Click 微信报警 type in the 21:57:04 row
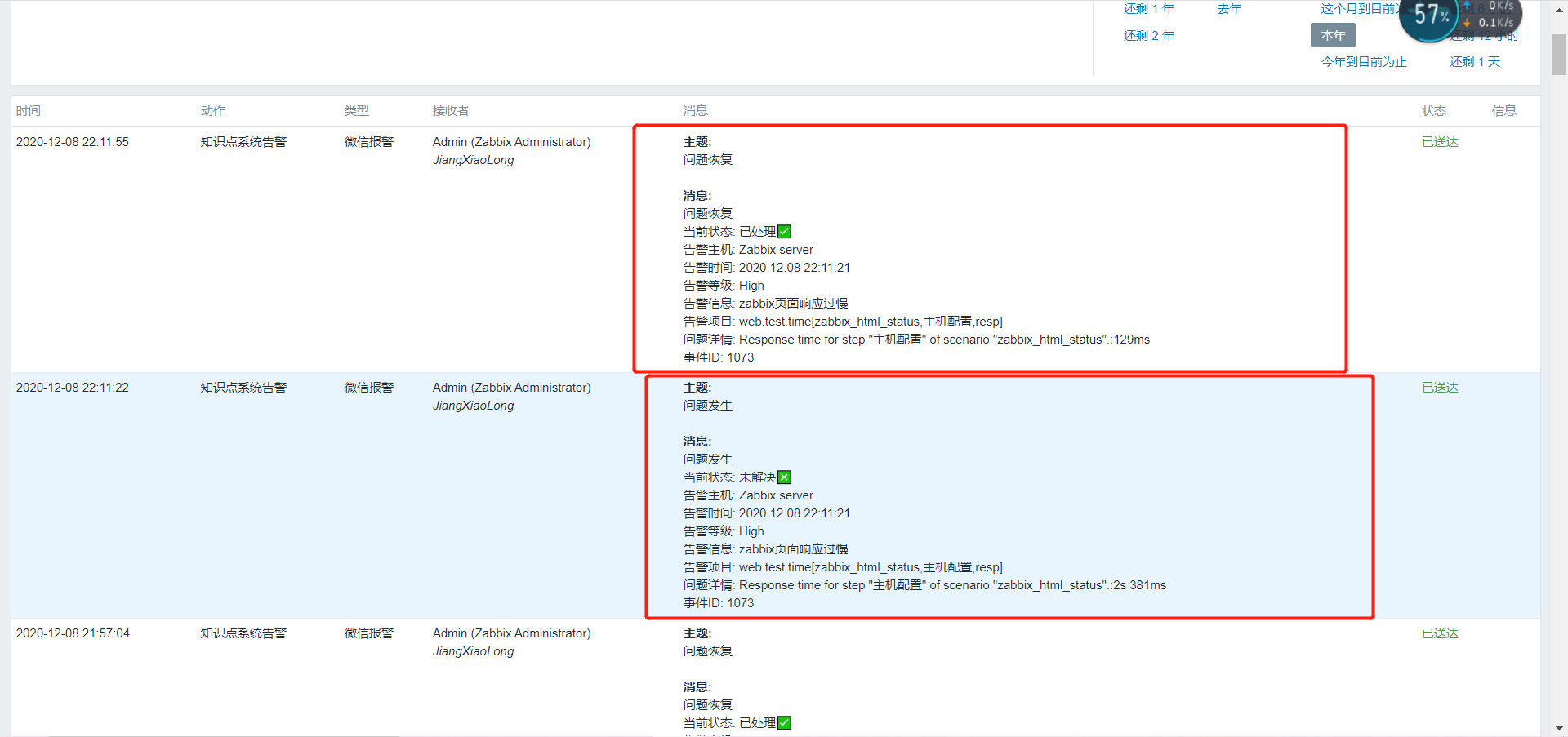1568x737 pixels. click(x=369, y=633)
